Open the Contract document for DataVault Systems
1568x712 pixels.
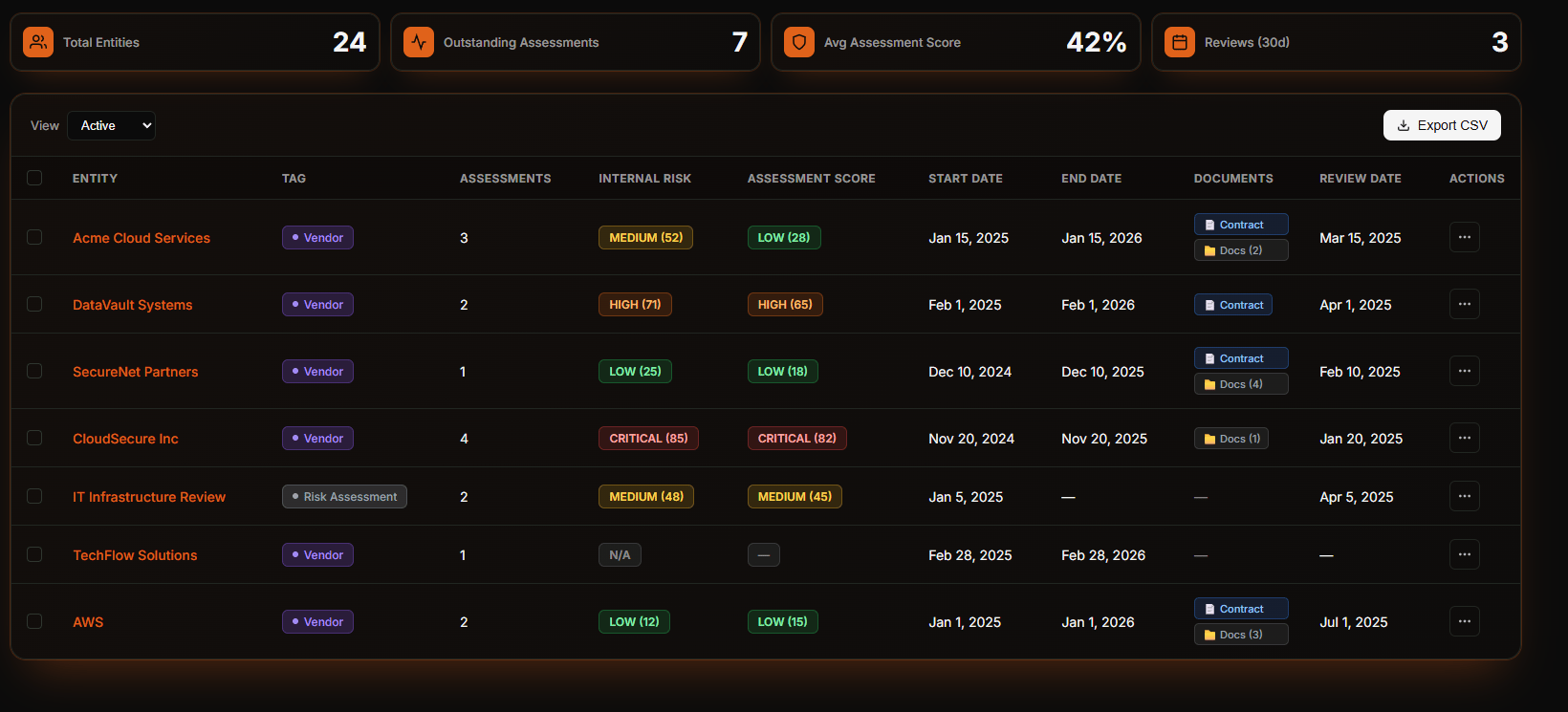(x=1233, y=305)
